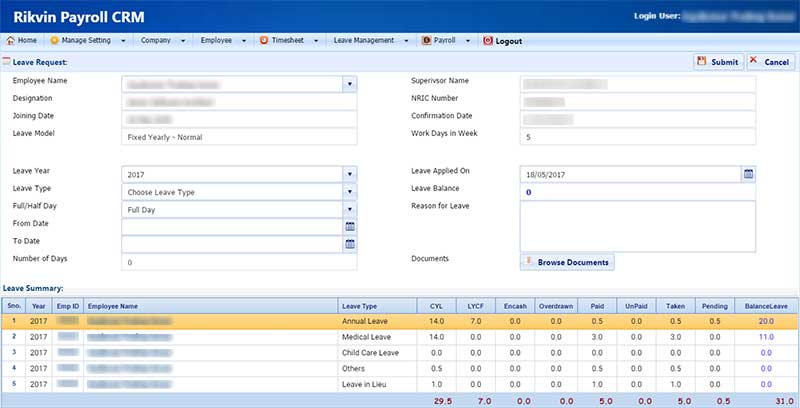Open the Company menu
The image size is (800, 408).
tap(156, 40)
